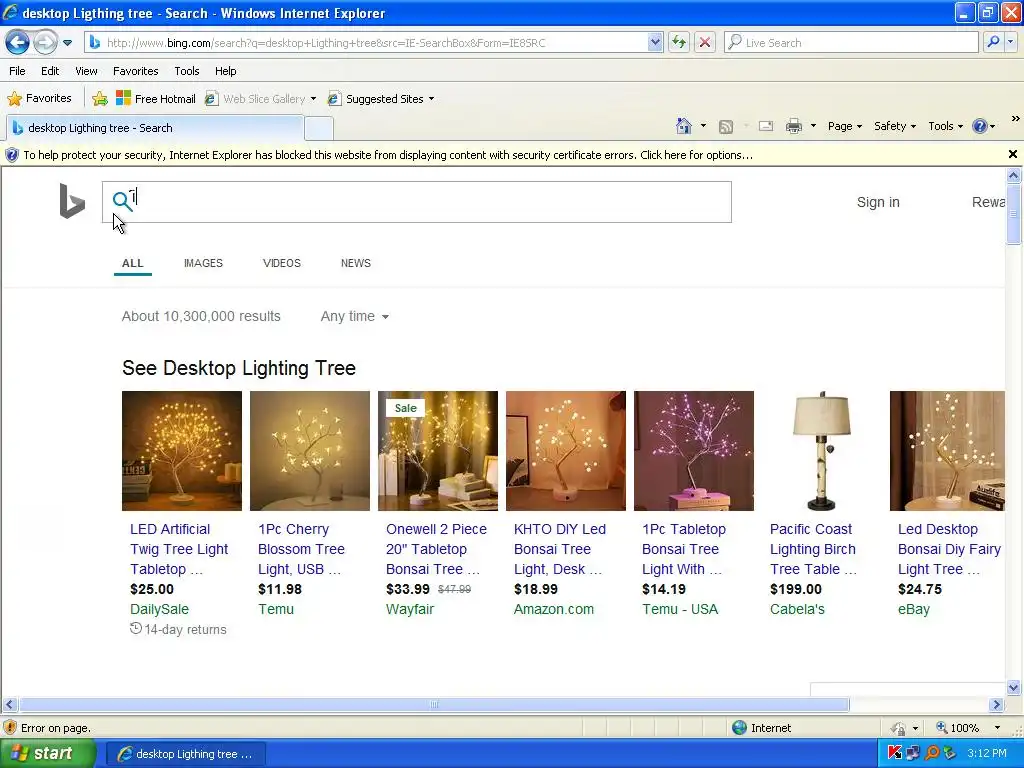Open the Edit menu

(50, 71)
